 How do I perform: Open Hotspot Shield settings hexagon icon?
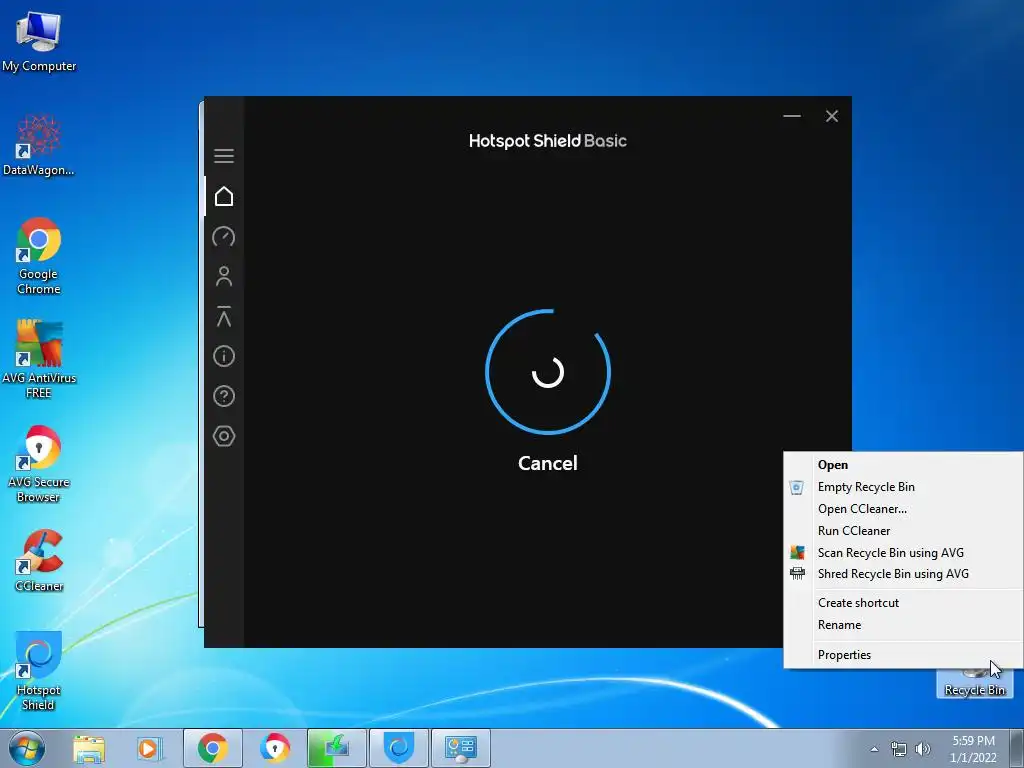tap(224, 436)
